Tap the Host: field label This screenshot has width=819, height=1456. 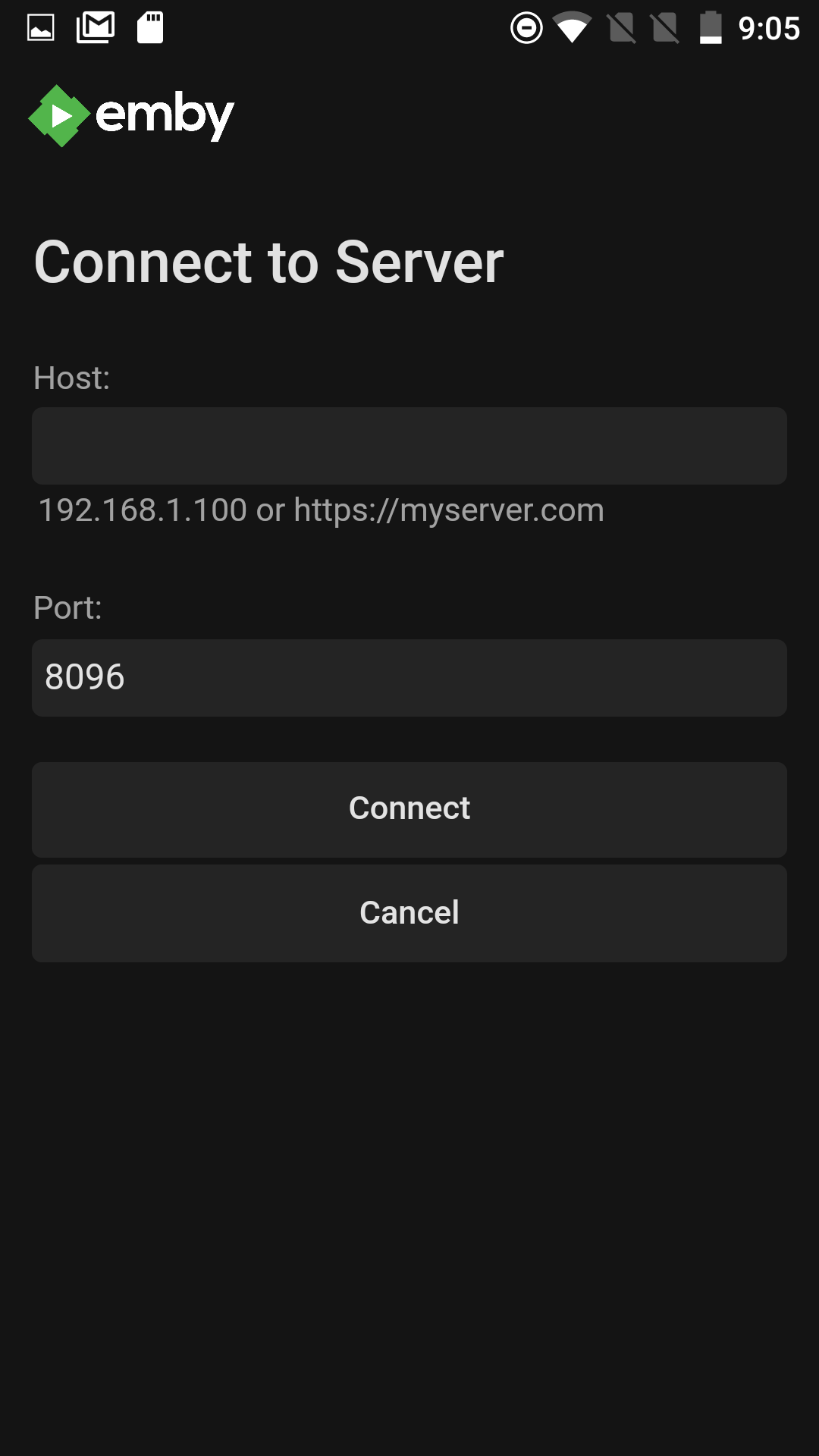pos(71,378)
